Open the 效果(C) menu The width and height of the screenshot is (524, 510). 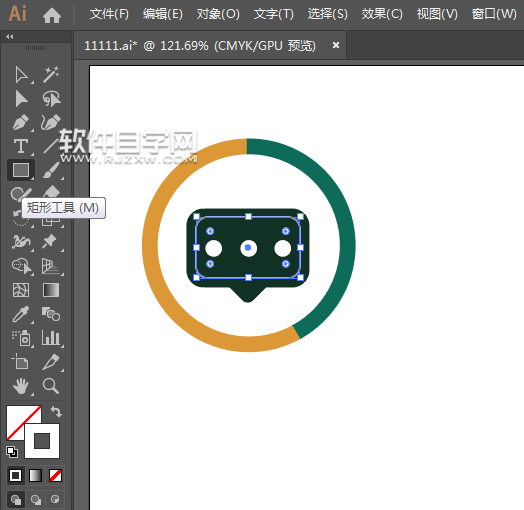click(382, 14)
